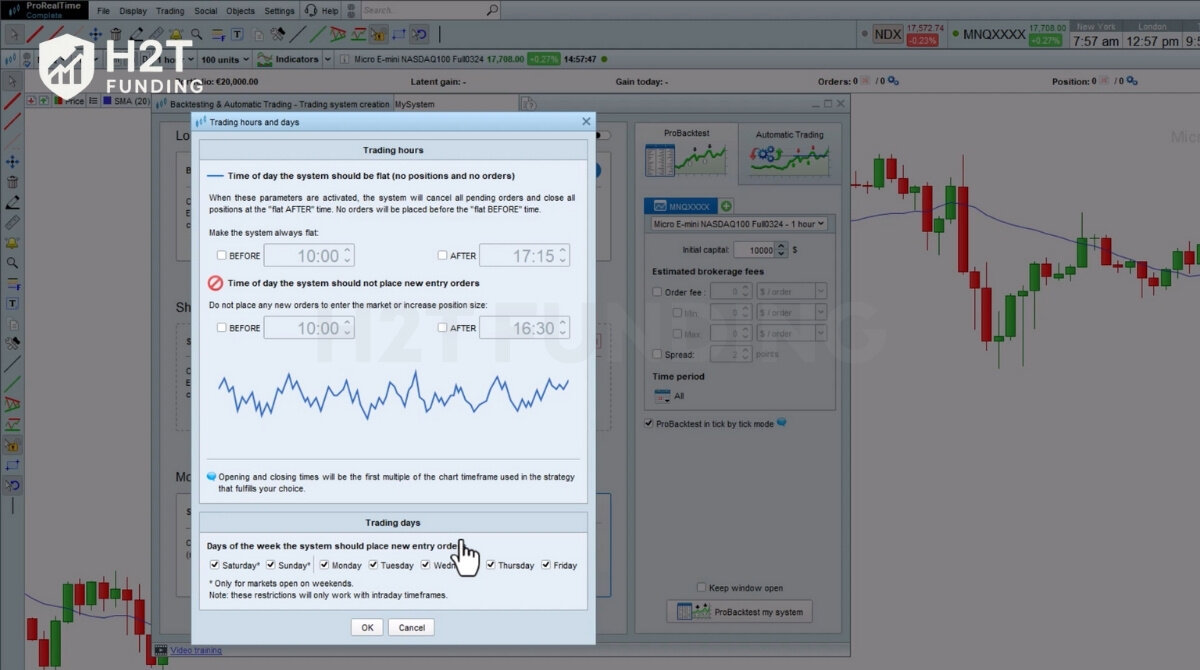Switch to the Automatic Trading tab

pos(789,153)
